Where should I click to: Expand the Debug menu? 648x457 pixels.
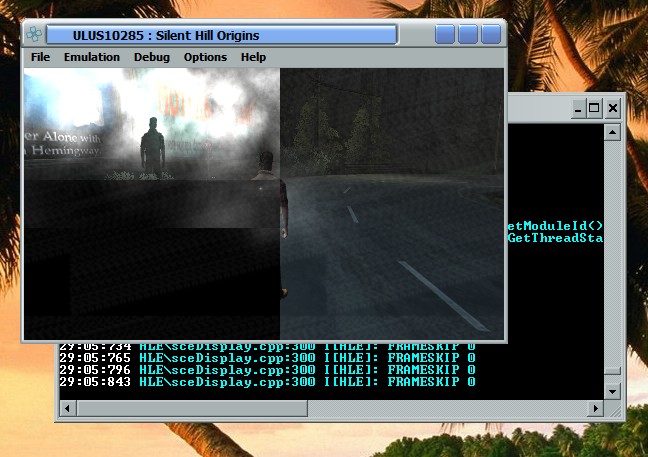coord(152,57)
